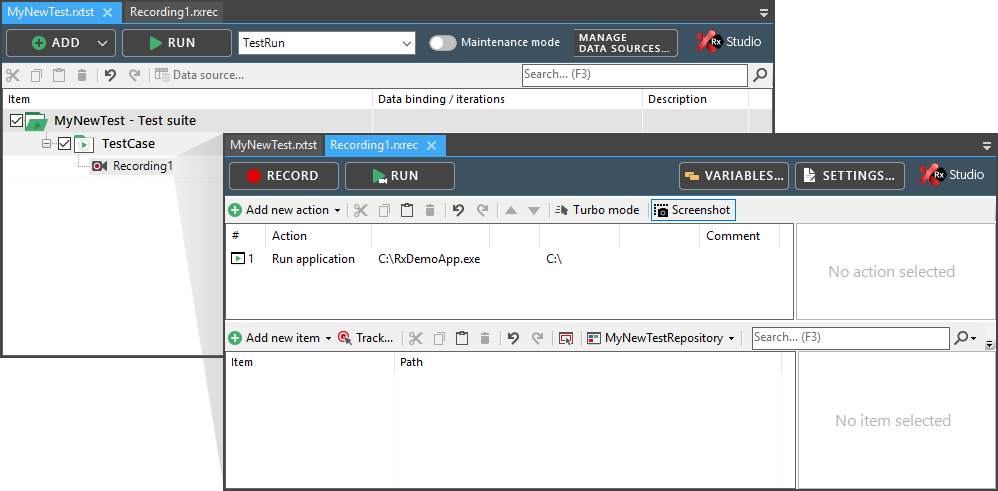Toggle Maintenance mode switch
This screenshot has width=998, height=491.
pyautogui.click(x=442, y=43)
